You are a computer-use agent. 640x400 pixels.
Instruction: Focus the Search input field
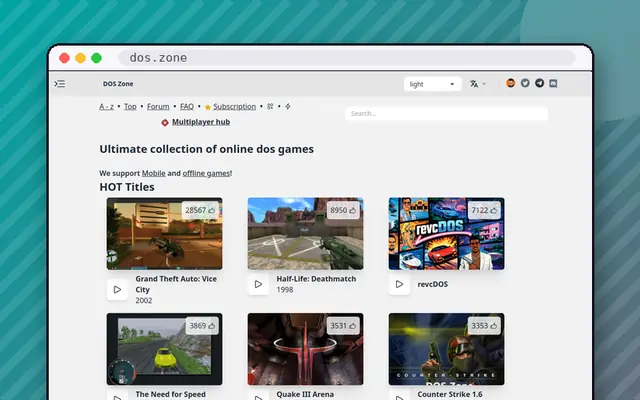pyautogui.click(x=447, y=113)
